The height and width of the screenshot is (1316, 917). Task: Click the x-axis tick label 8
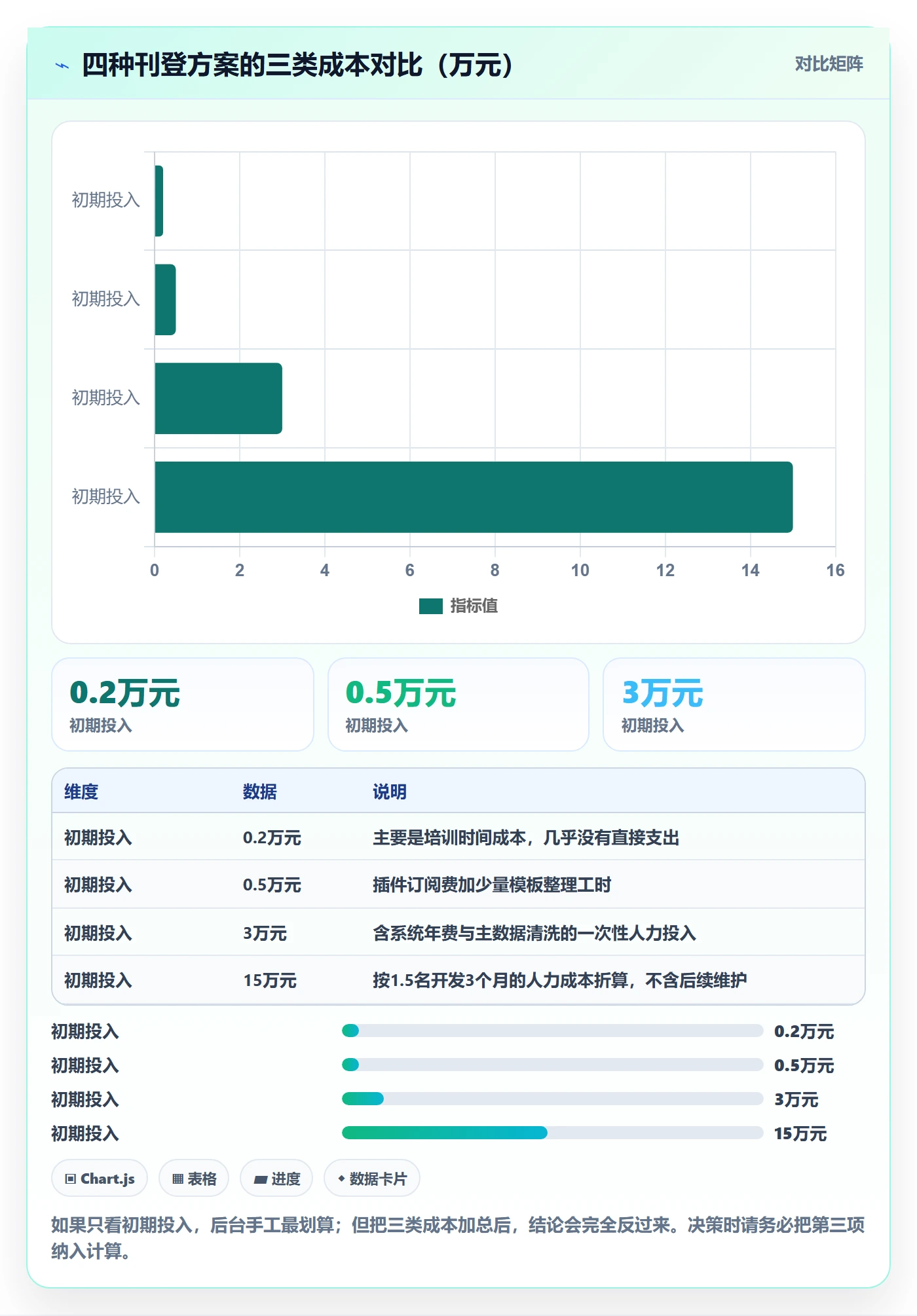click(495, 570)
